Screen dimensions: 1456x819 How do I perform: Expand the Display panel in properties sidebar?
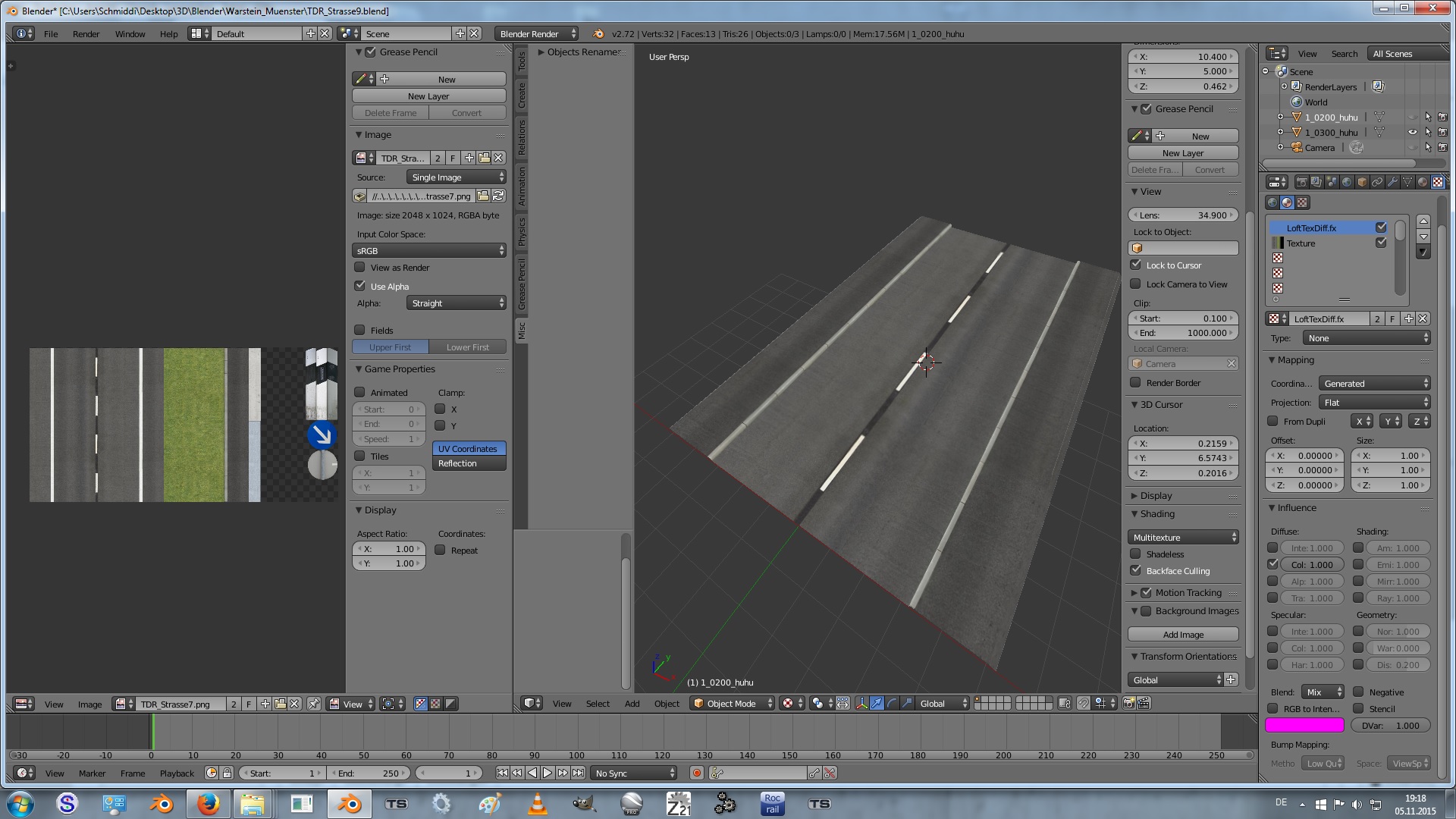click(1156, 495)
